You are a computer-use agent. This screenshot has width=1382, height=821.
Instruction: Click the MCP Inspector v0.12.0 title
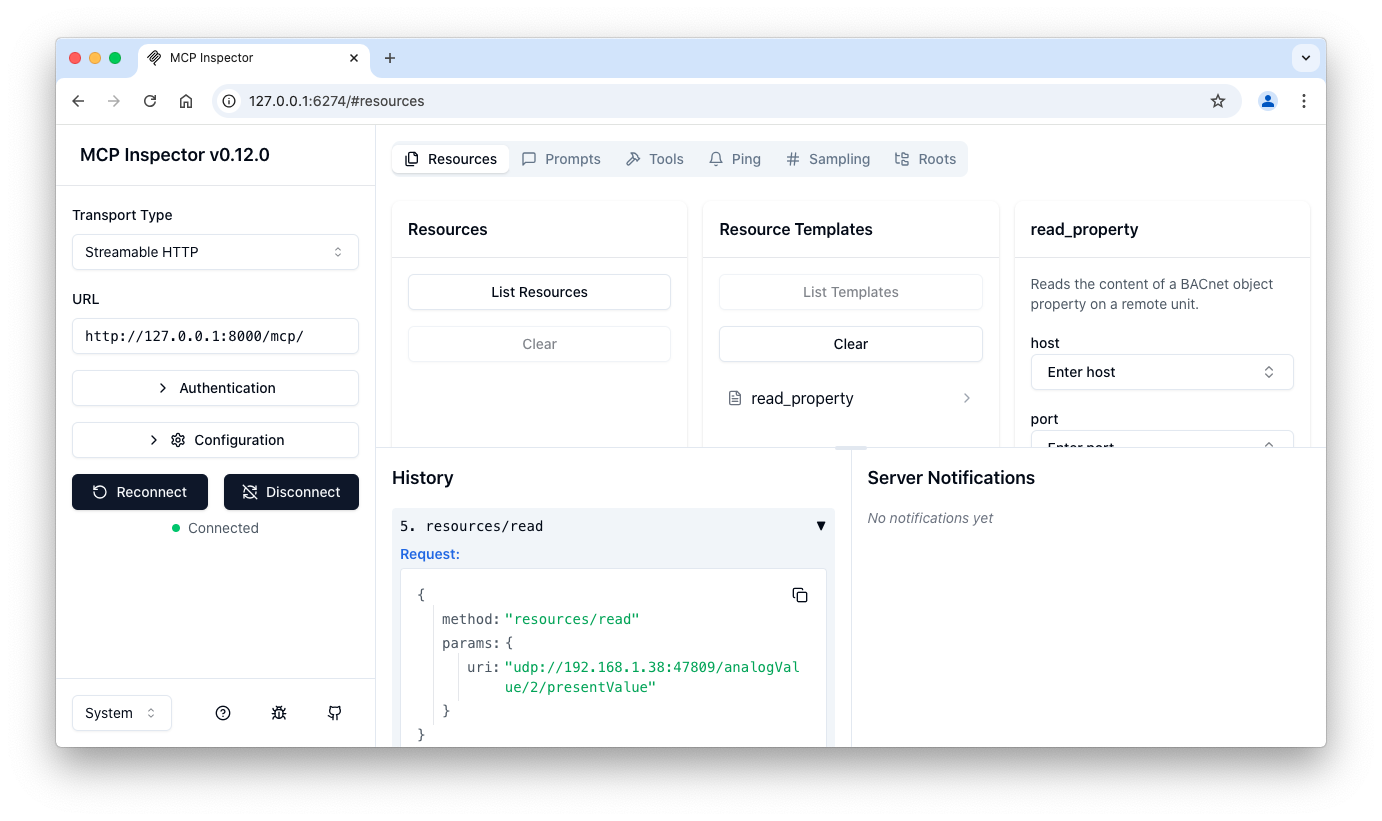175,155
